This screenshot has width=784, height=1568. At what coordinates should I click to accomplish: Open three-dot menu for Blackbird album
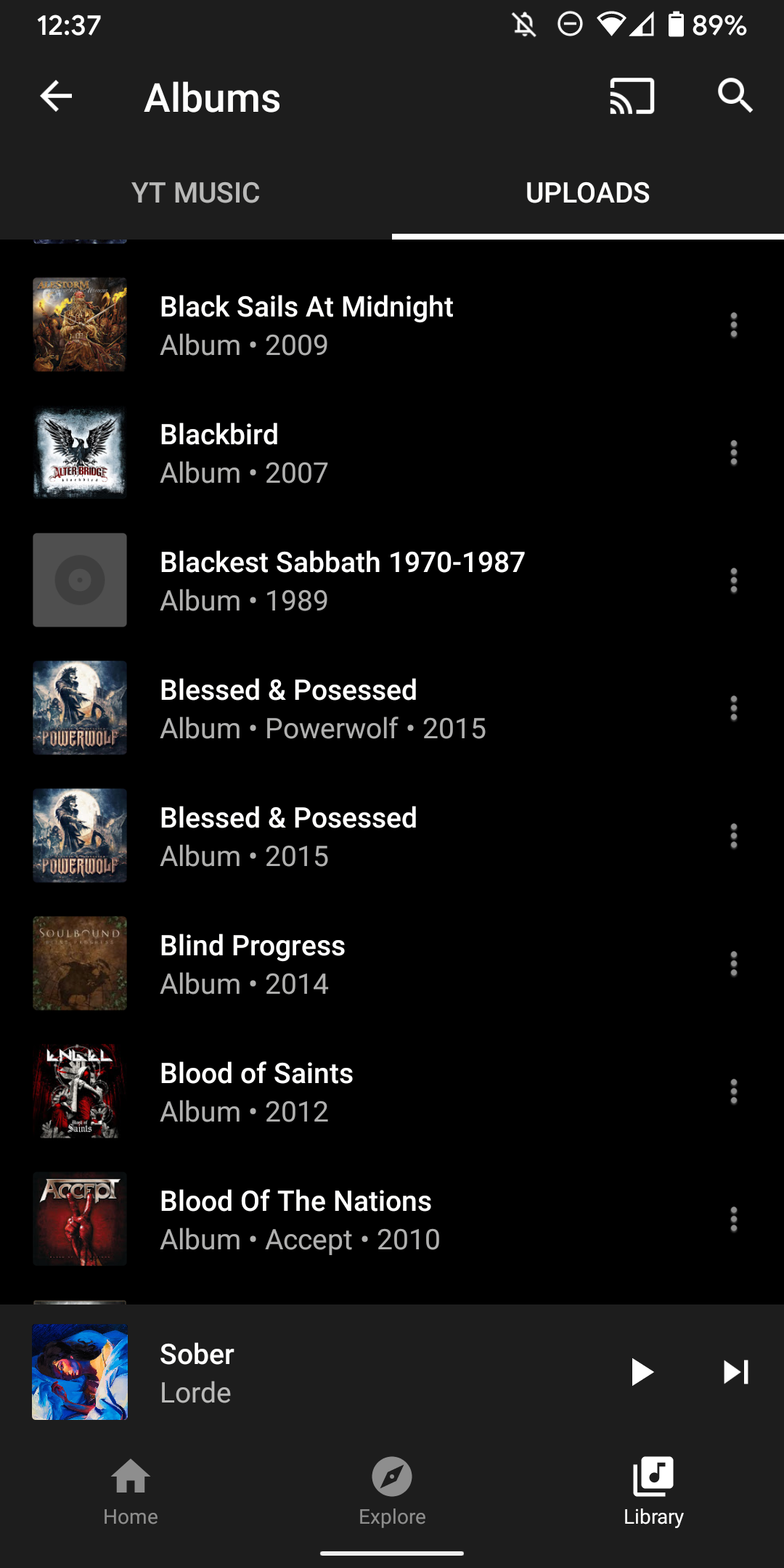tap(734, 453)
